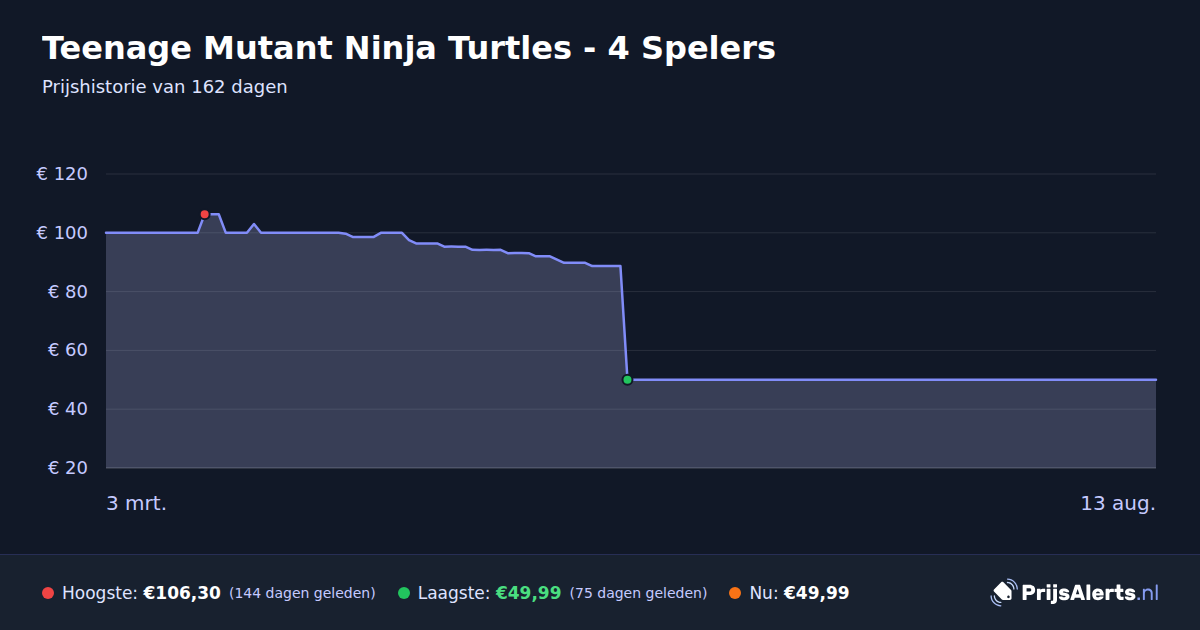Image resolution: width=1200 pixels, height=630 pixels.
Task: Click the Prijshistorie van 162 dagen subtitle
Action: 165,87
